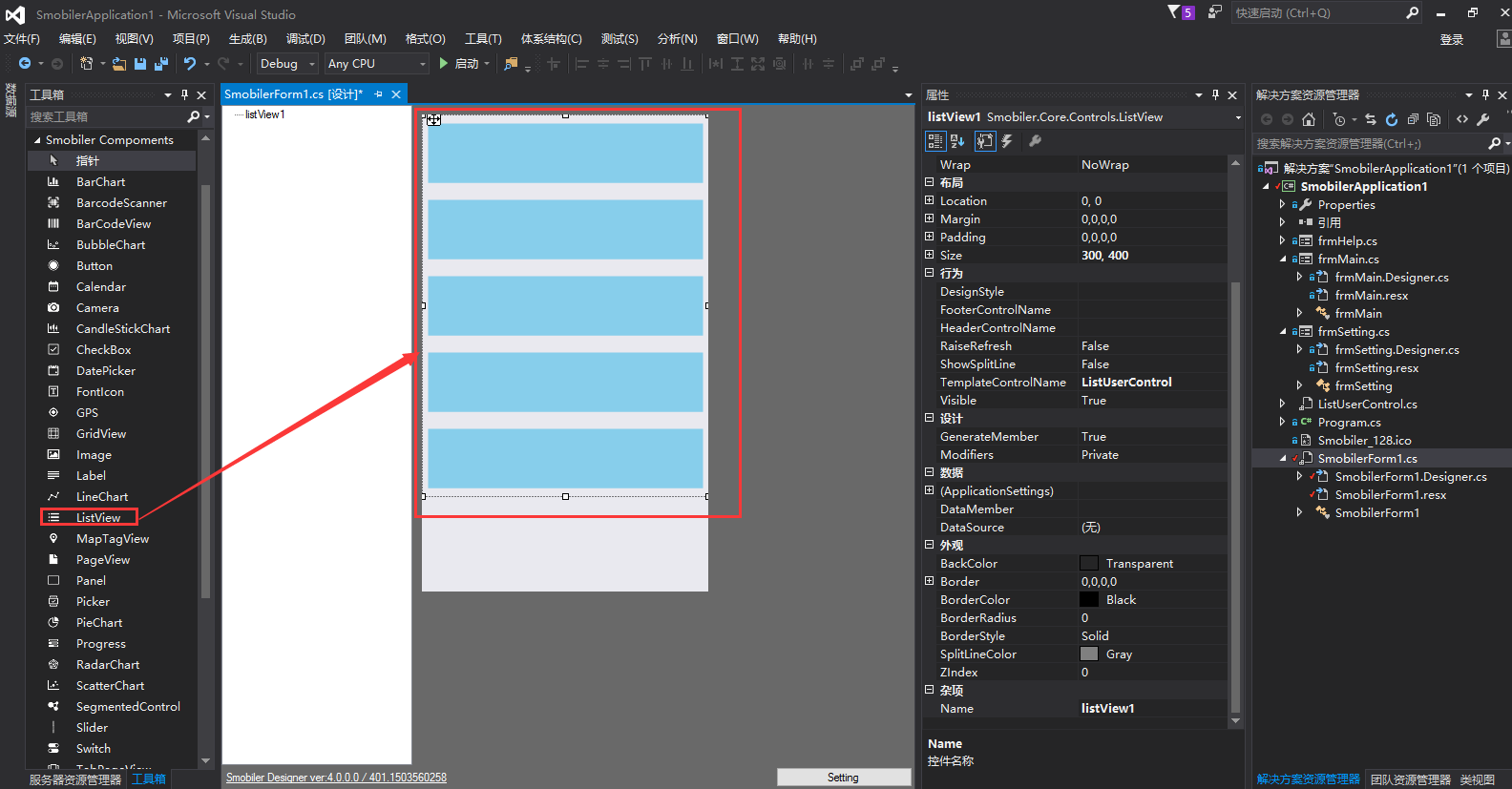Click the BorderColor Black swatch
The image size is (1512, 789).
[x=1089, y=599]
